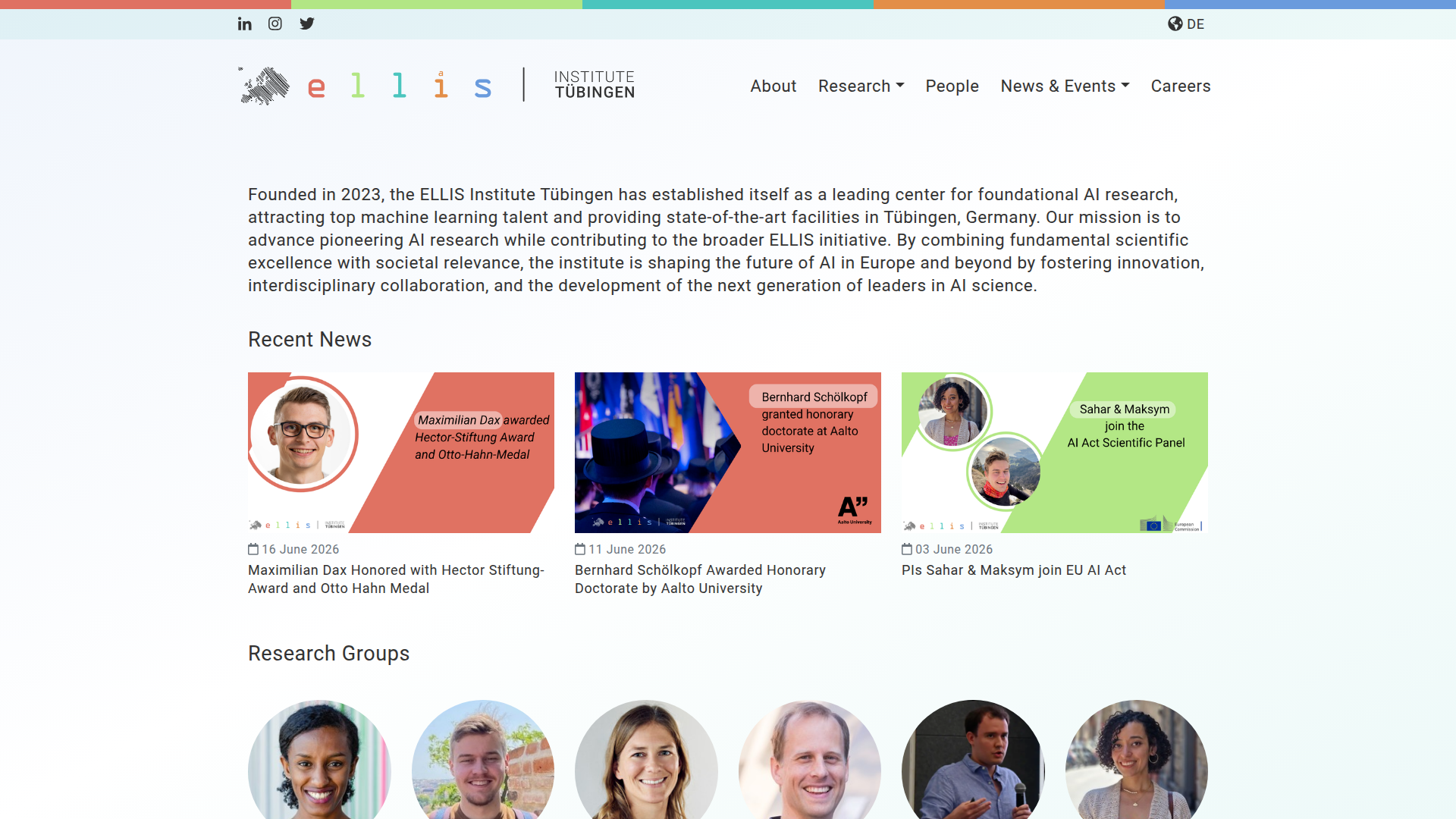This screenshot has width=1456, height=819.
Task: Open research group portrait of man by brick wall
Action: coord(483,760)
